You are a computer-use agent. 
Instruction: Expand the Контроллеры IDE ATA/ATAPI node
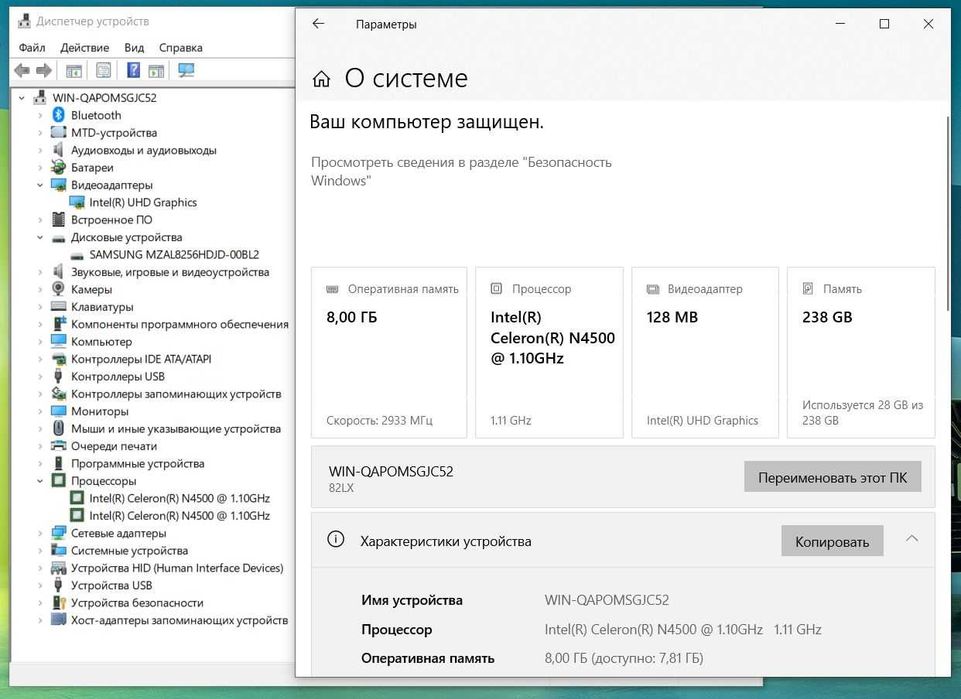[40, 359]
